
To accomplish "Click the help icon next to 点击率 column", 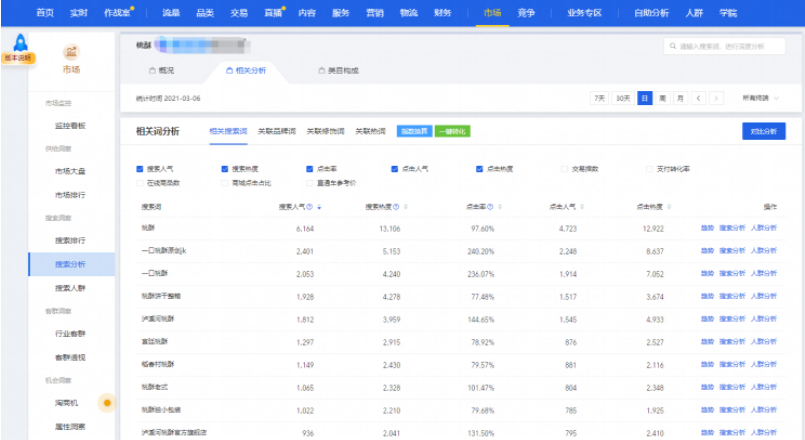I will [490, 207].
